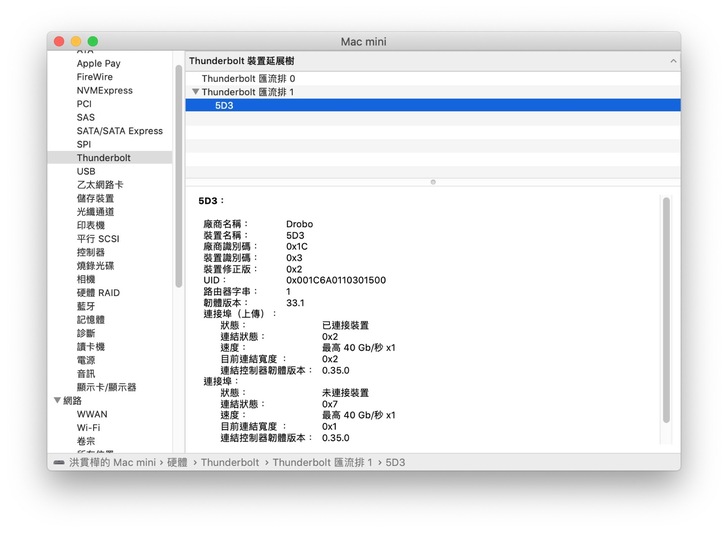Click the detail pane vertical scrollbar

point(666,310)
